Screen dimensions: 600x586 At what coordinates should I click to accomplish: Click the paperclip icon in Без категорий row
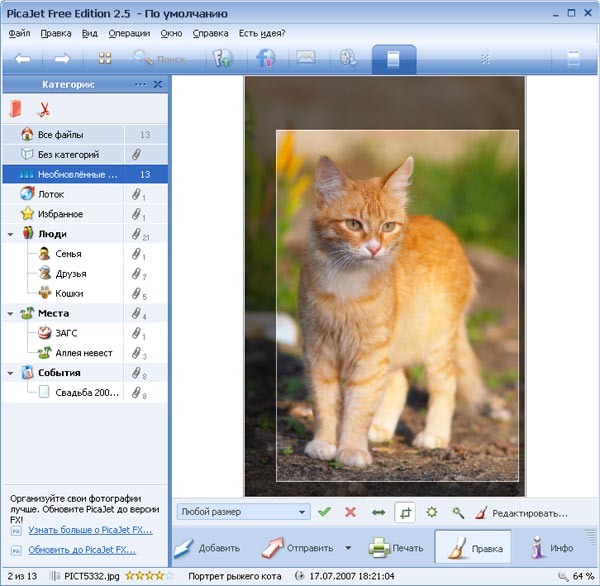click(x=136, y=154)
